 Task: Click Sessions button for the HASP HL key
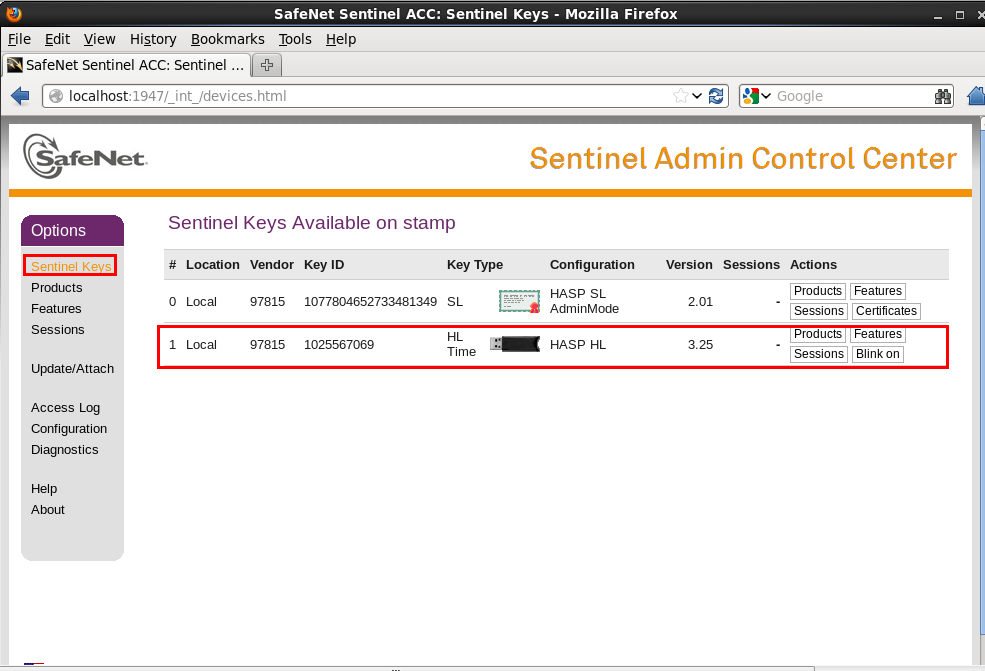coord(819,354)
